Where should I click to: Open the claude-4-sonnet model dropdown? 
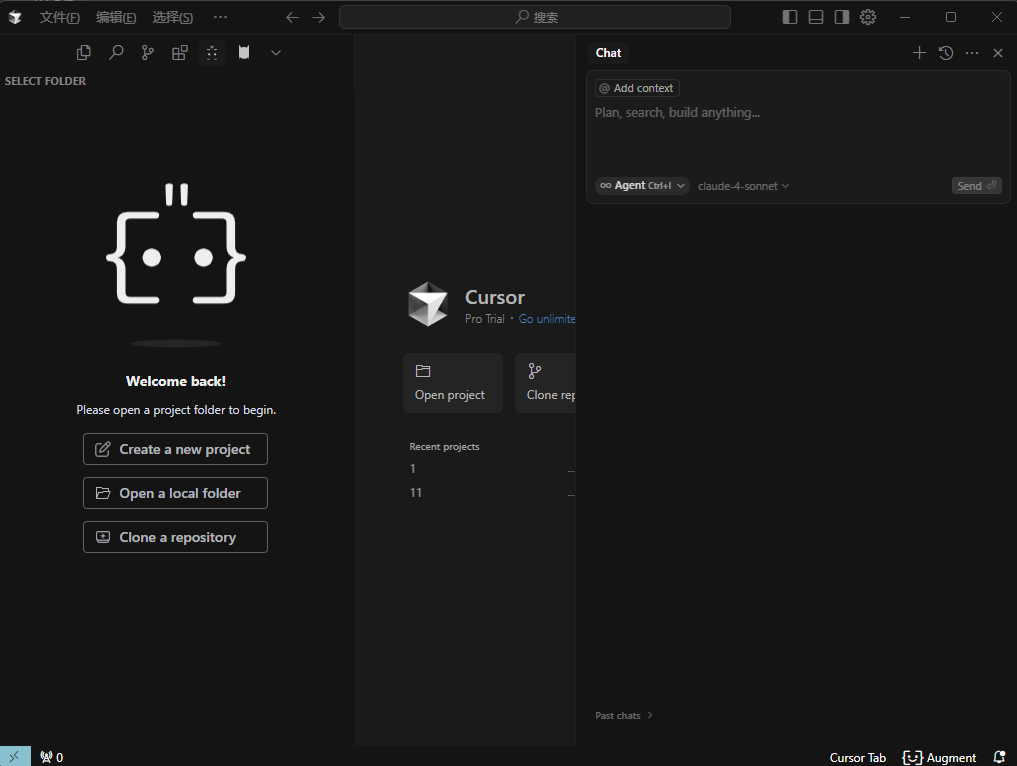[743, 186]
